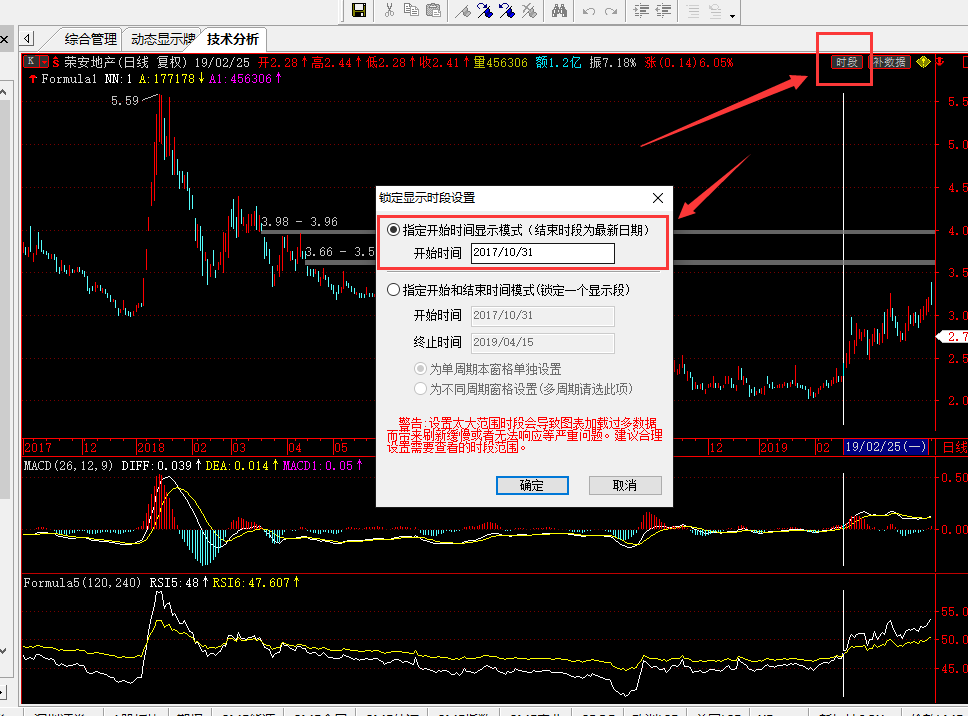The width and height of the screenshot is (968, 716).
Task: Go to previous bookmark icon
Action: [507, 10]
